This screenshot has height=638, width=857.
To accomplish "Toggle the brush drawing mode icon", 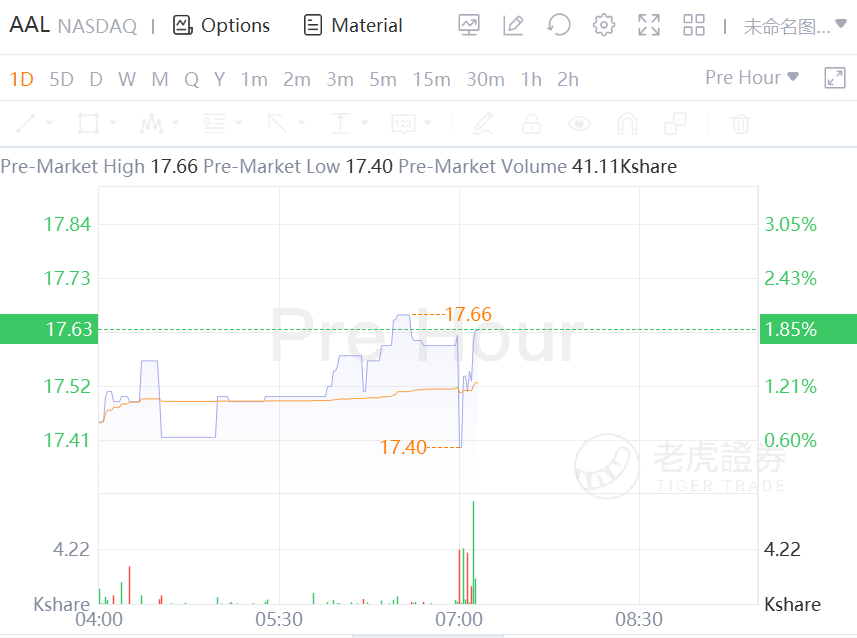I will [483, 124].
